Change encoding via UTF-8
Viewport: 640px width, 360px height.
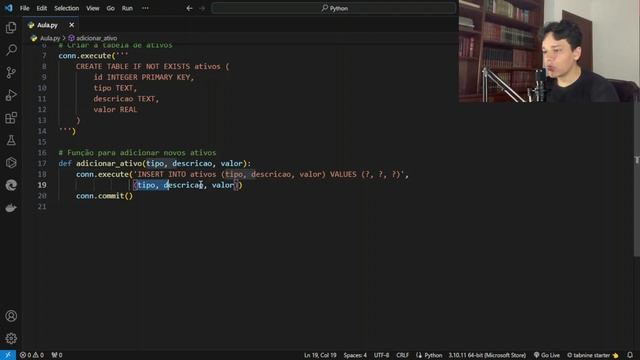(x=382, y=355)
